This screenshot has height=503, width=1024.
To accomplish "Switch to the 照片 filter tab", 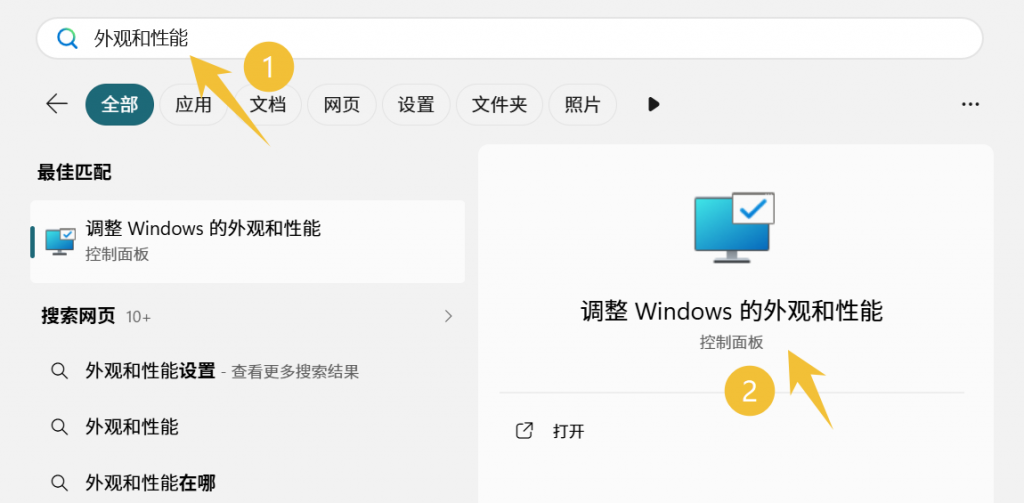I will [x=583, y=105].
